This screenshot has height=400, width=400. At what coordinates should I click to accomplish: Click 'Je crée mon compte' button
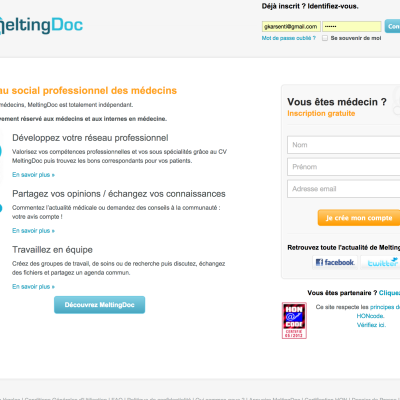pyautogui.click(x=359, y=218)
